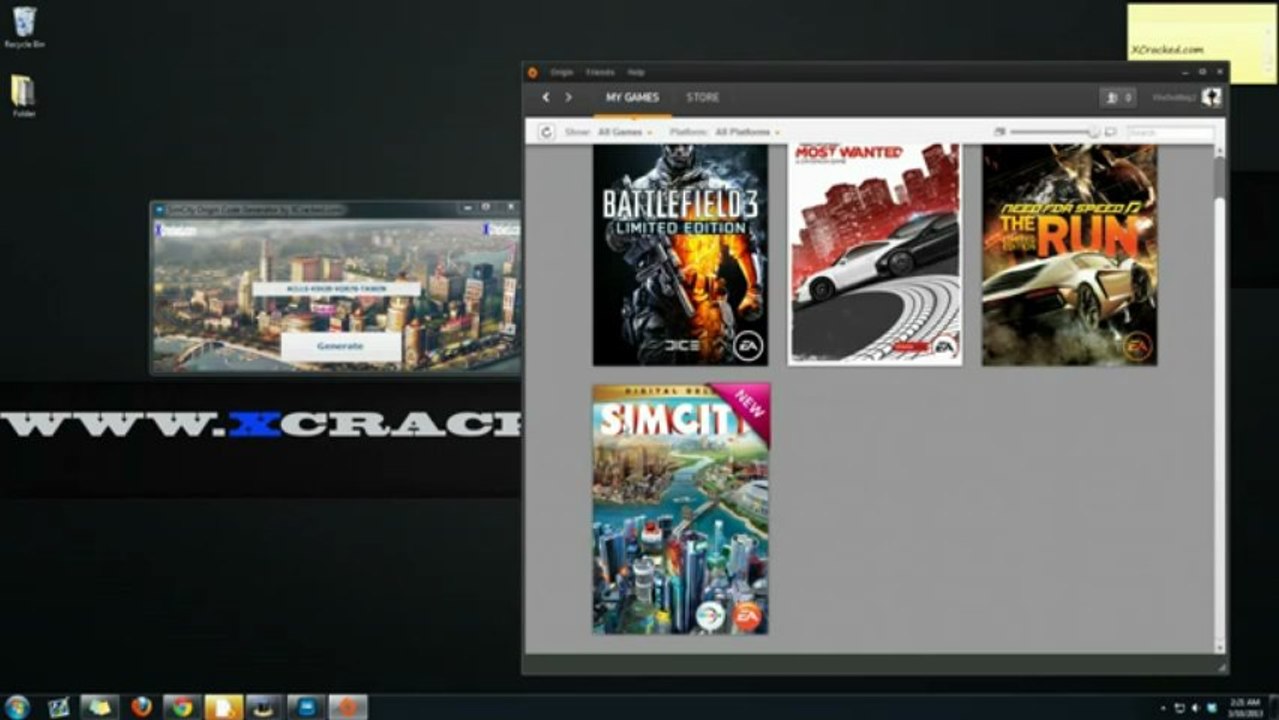The image size is (1279, 720).
Task: Click the blue generator app taskbar icon
Action: coord(306,707)
